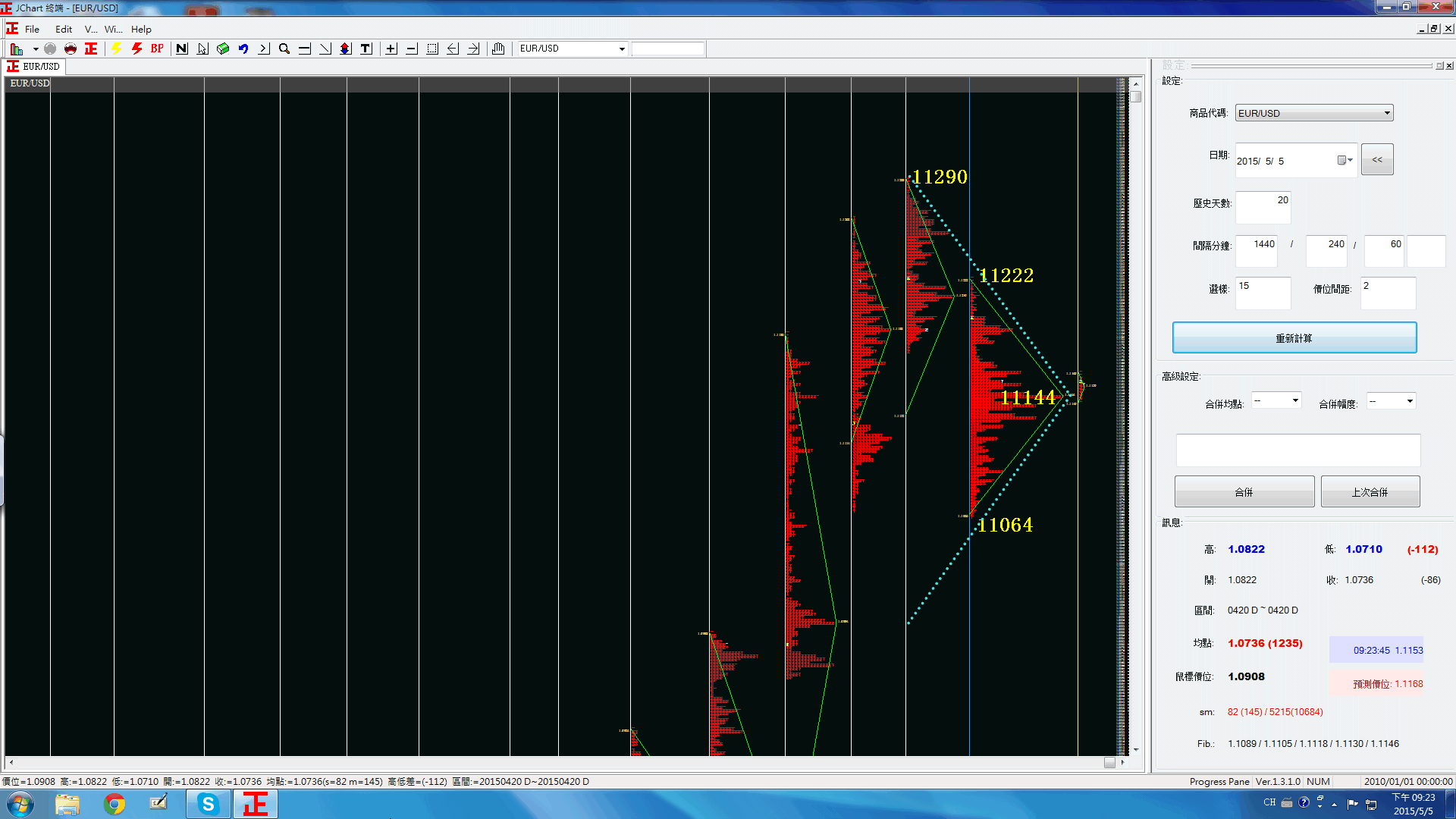Open Chrome from the taskbar
Screen dimensions: 1456x819
[x=115, y=804]
